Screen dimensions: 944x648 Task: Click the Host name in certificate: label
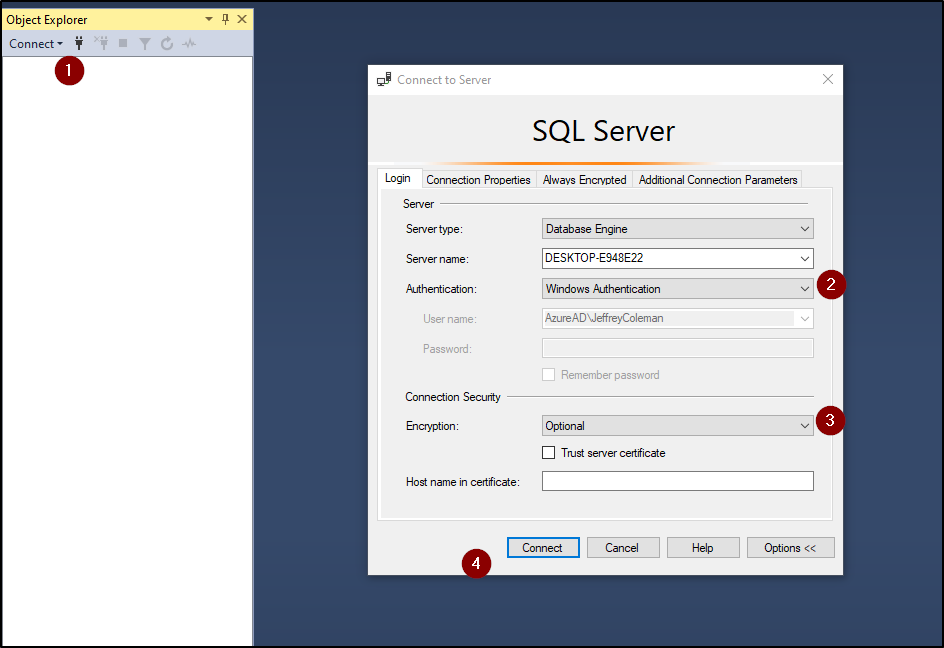[x=462, y=482]
